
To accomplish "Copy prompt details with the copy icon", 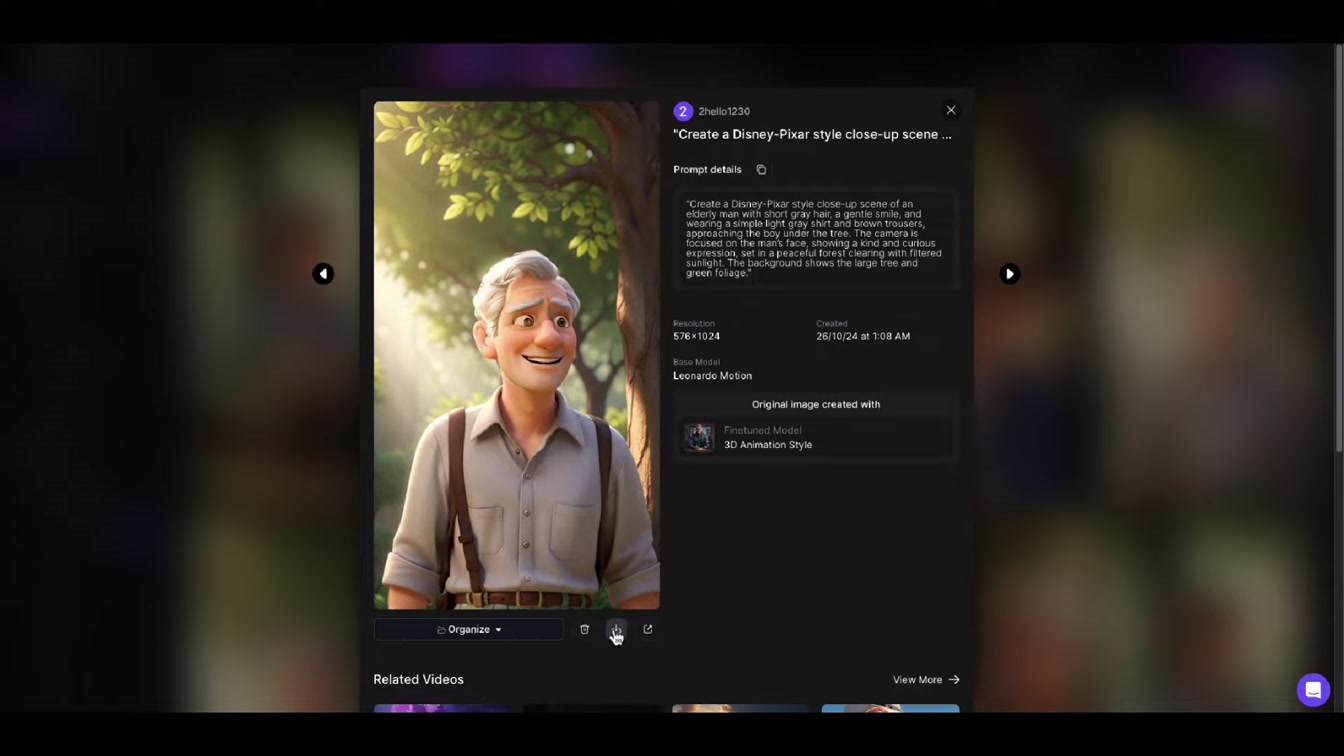I will click(x=761, y=170).
